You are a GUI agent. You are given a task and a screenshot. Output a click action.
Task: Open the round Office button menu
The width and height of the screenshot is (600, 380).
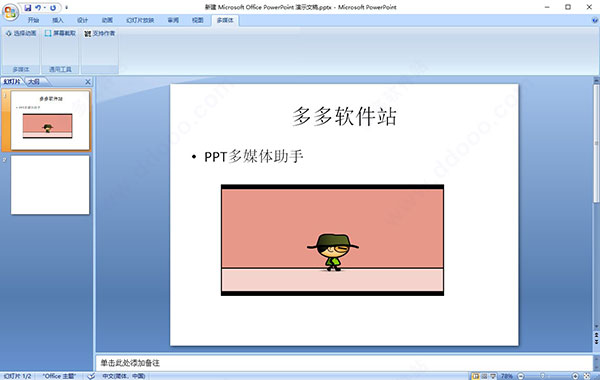10,11
